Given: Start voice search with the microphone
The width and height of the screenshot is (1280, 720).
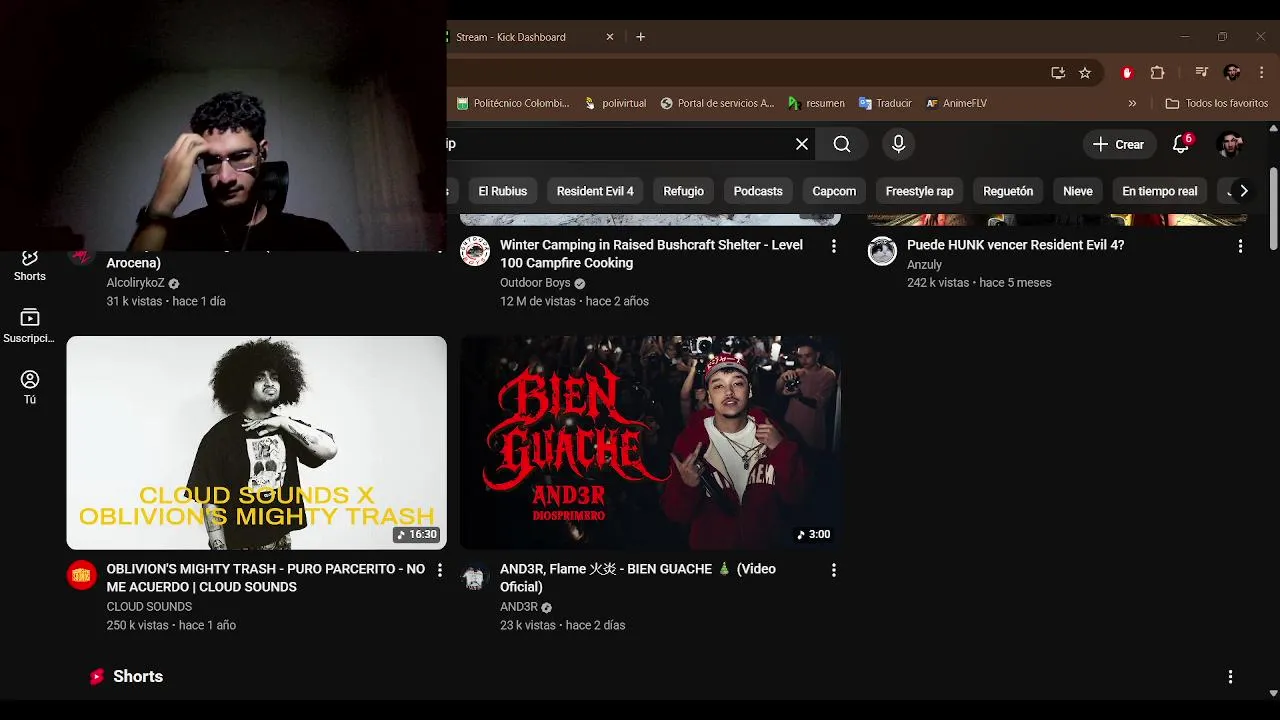Looking at the screenshot, I should point(898,144).
